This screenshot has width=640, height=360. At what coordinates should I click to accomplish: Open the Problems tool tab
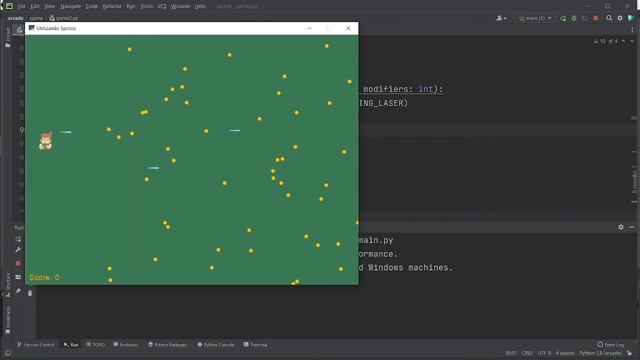[126, 345]
